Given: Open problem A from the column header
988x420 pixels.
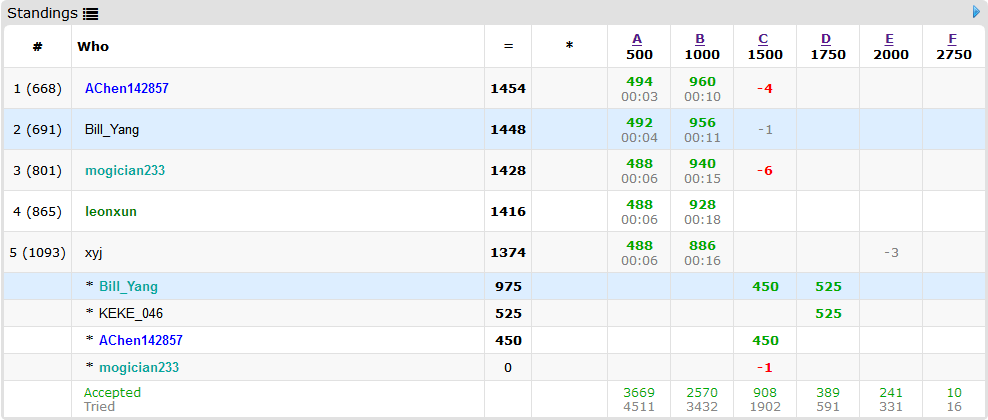Looking at the screenshot, I should pos(638,39).
